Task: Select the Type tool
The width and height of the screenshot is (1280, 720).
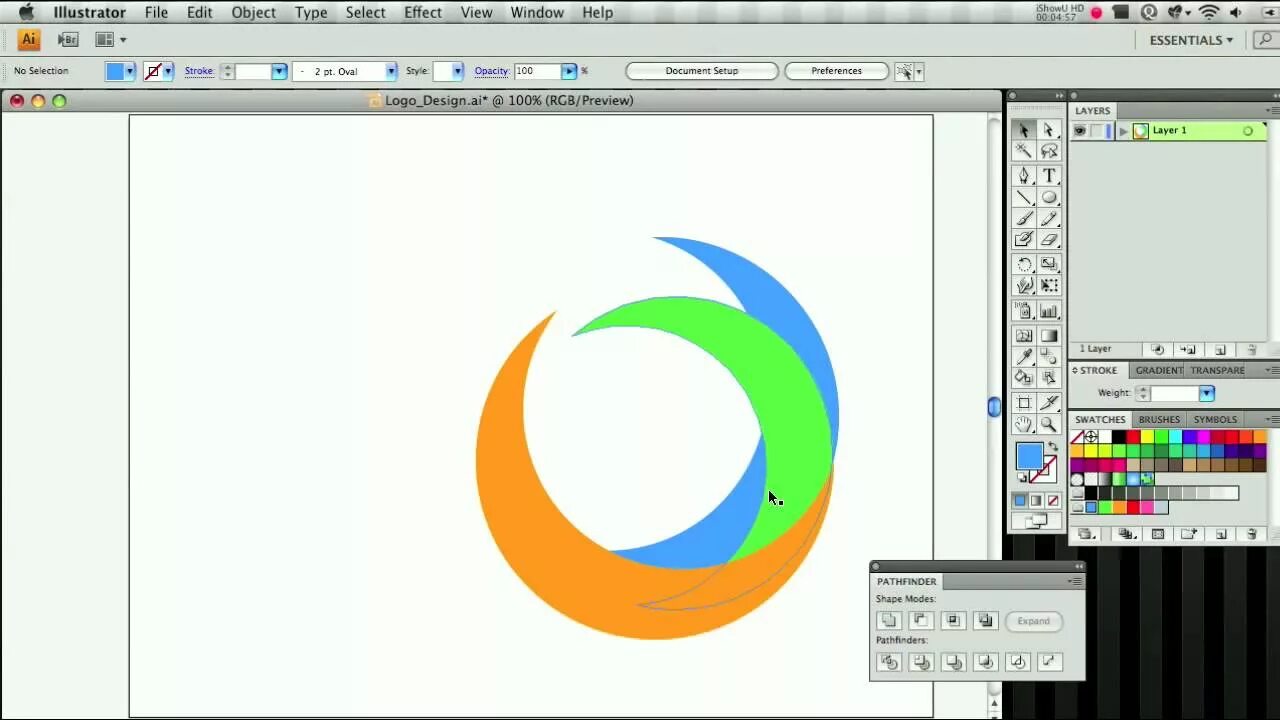Action: (x=1049, y=175)
